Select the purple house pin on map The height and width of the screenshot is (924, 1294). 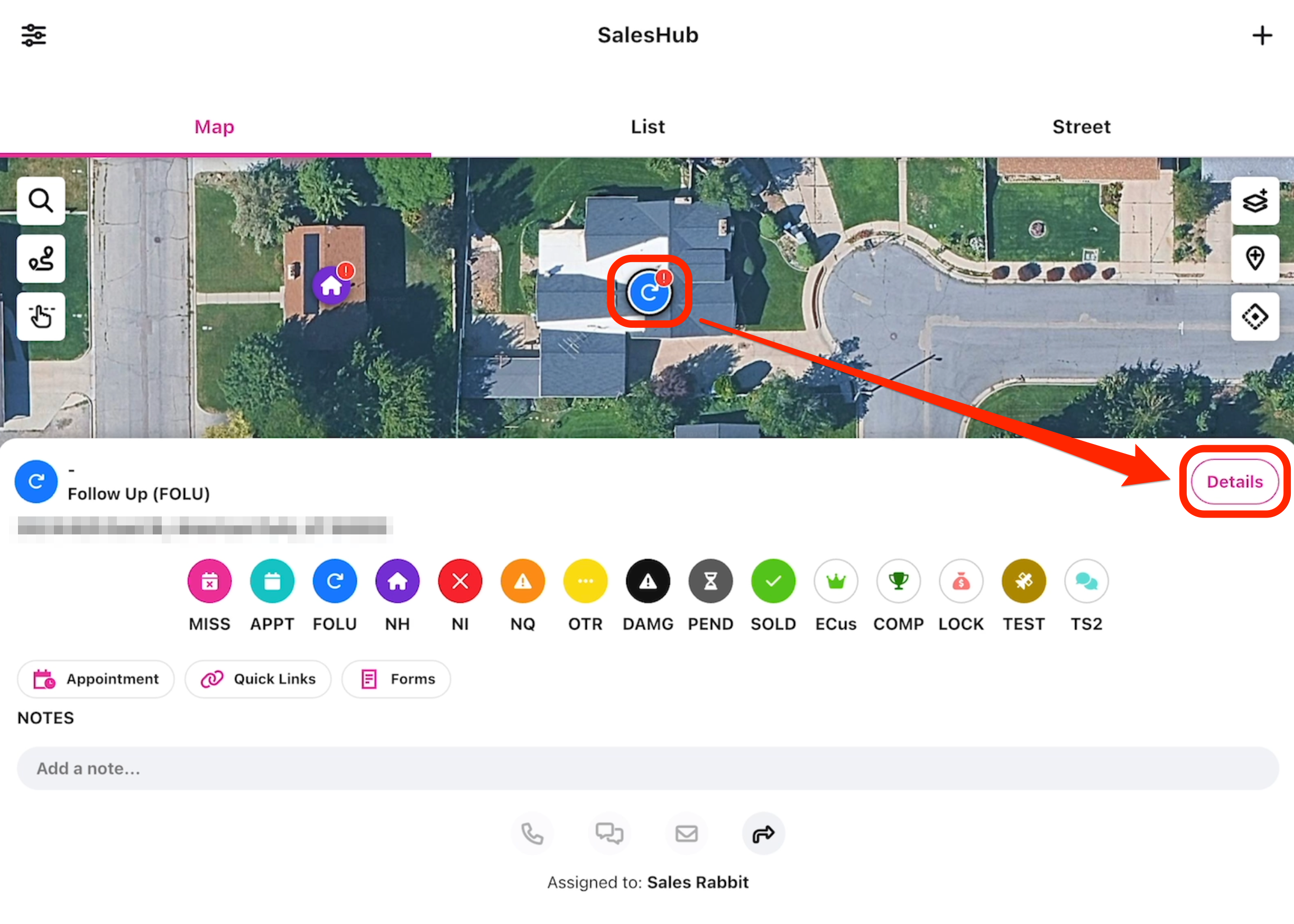pos(331,284)
